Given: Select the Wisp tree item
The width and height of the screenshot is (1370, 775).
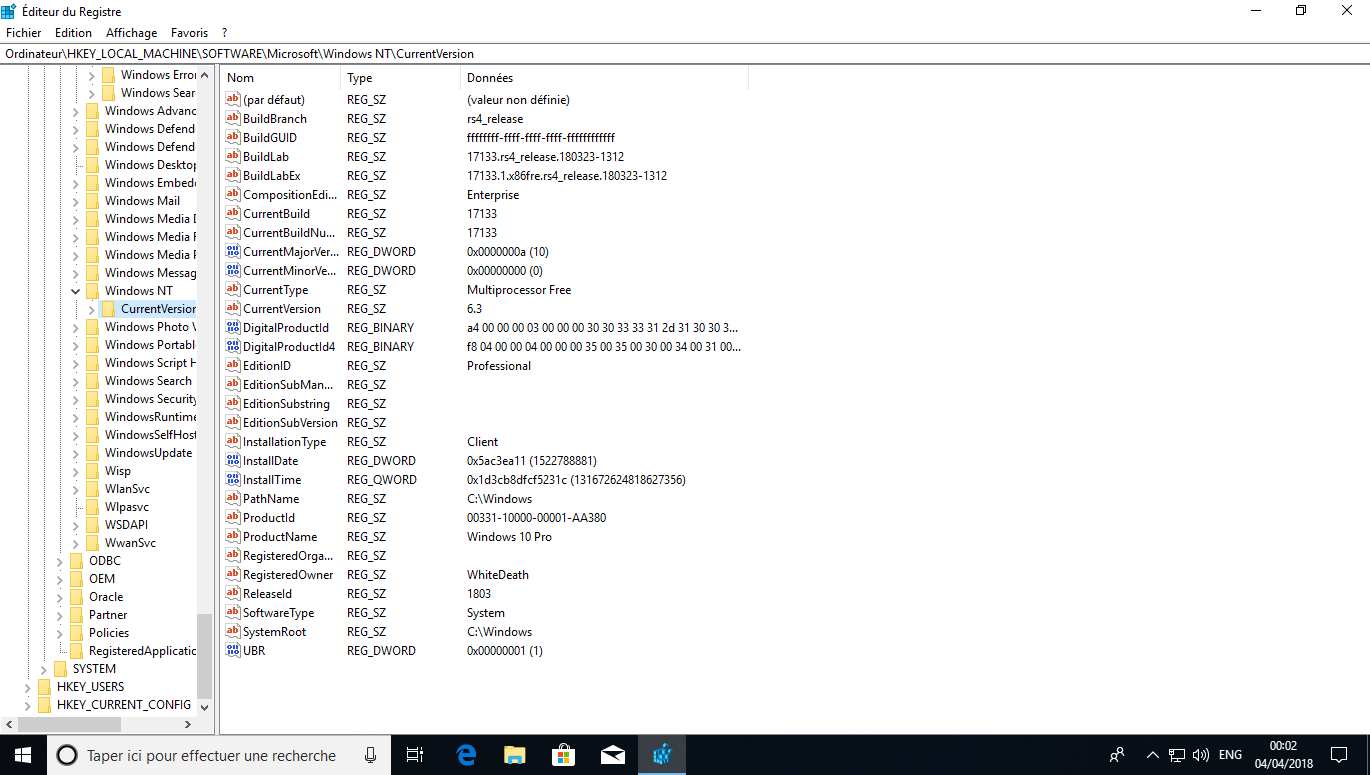Looking at the screenshot, I should 118,471.
